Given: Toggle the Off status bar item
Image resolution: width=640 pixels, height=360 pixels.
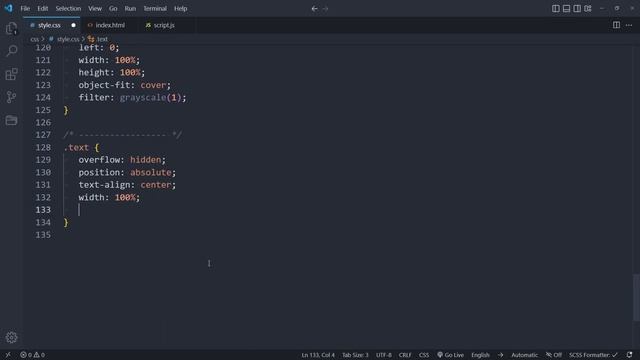Looking at the screenshot, I should [x=554, y=355].
